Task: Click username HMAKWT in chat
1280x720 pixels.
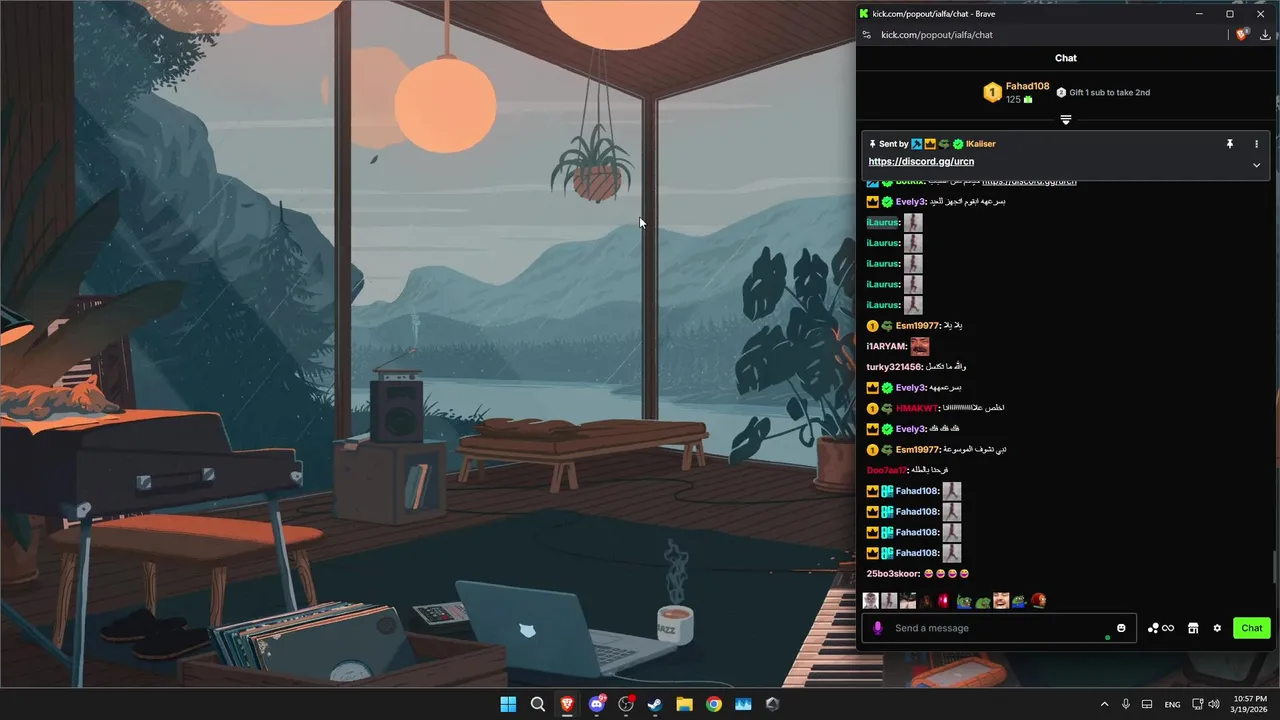Action: coord(916,408)
